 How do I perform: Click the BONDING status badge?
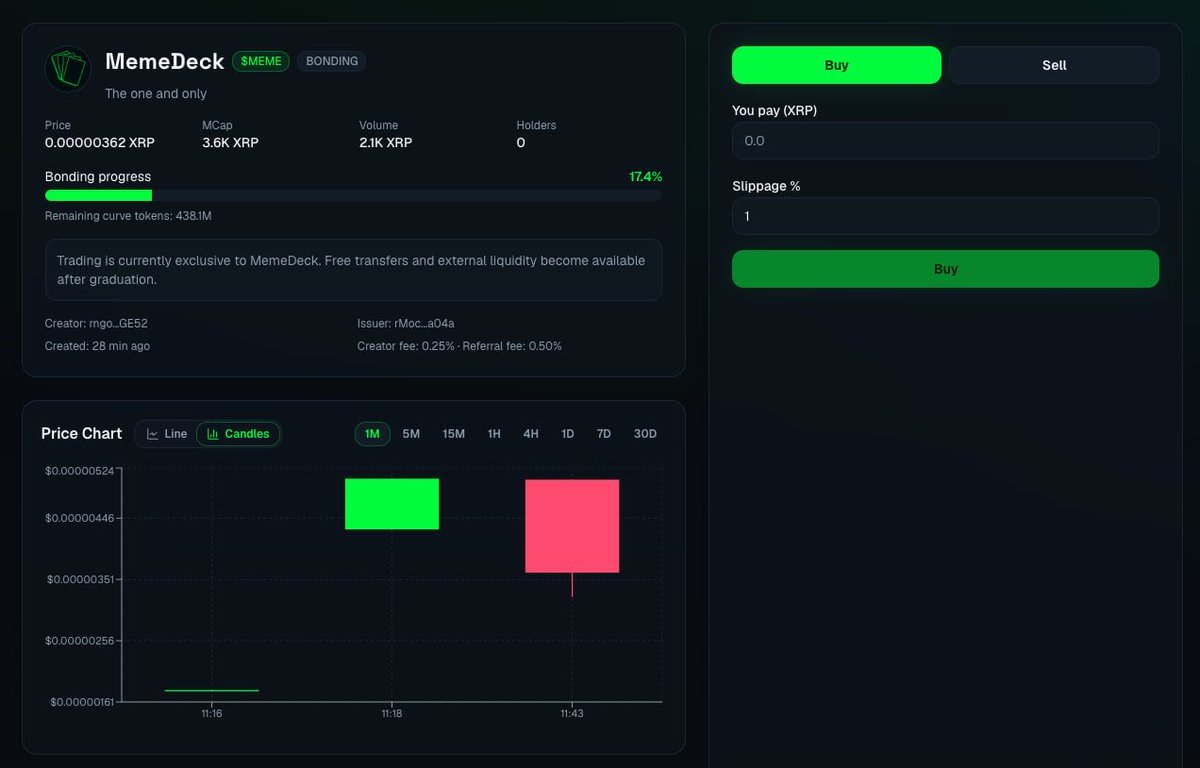[332, 61]
